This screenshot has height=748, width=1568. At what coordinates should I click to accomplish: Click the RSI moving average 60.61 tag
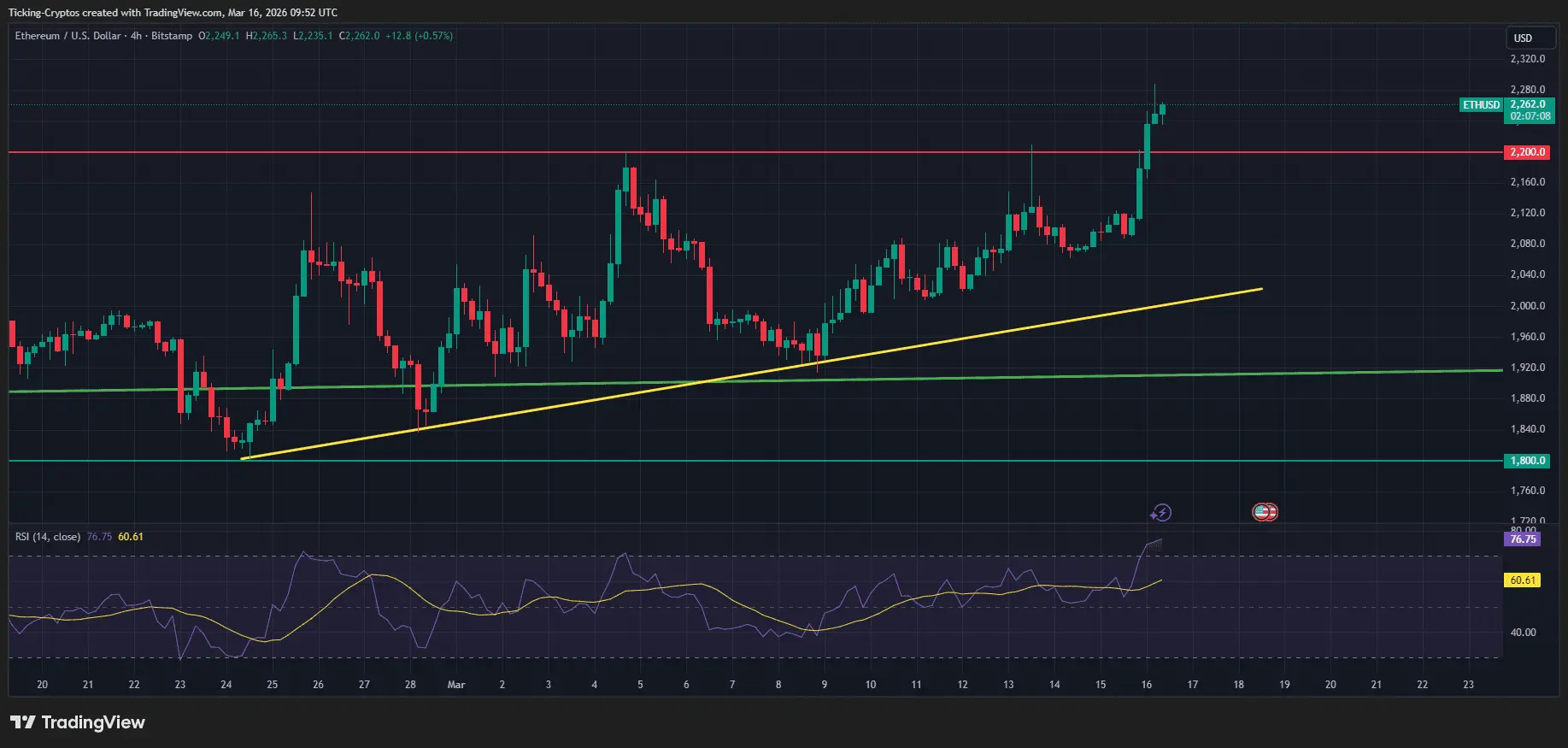[1523, 580]
